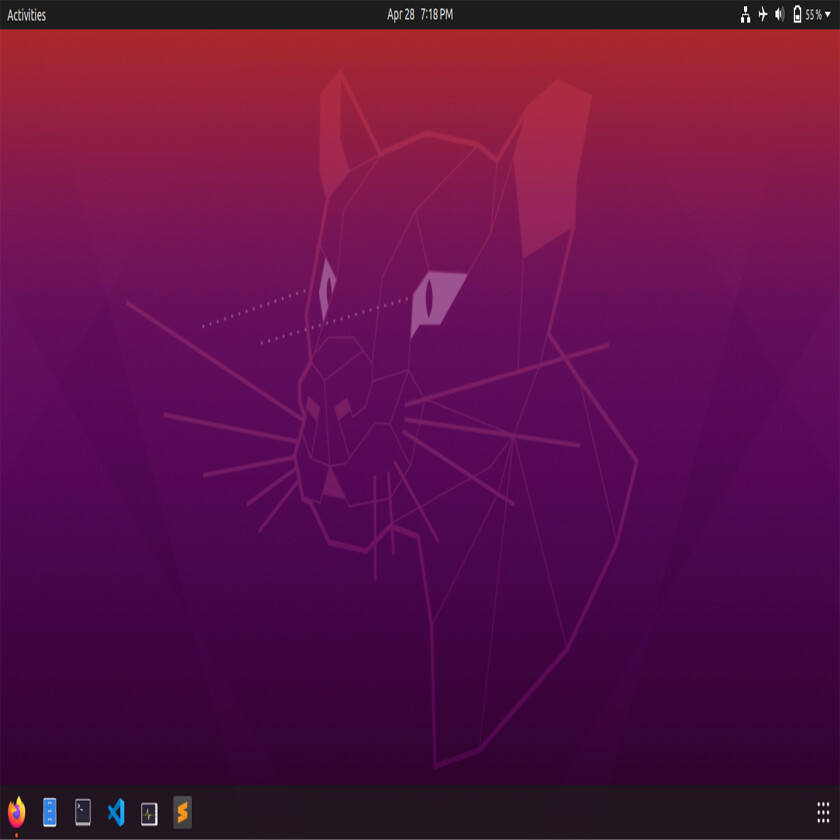This screenshot has width=840, height=840.
Task: Click the volume speaker icon
Action: tap(780, 14)
